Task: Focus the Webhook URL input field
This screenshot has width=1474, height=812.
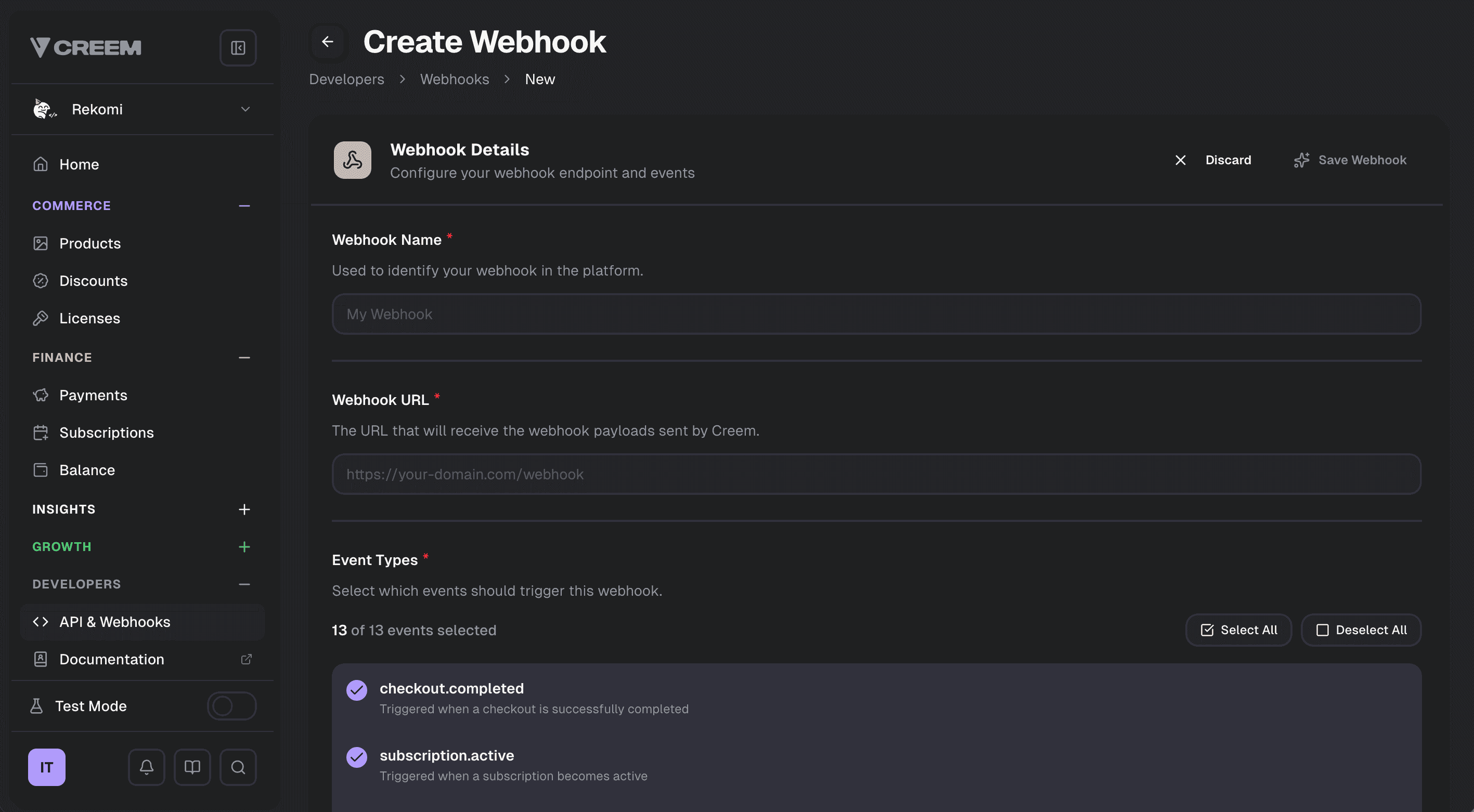Action: [876, 475]
